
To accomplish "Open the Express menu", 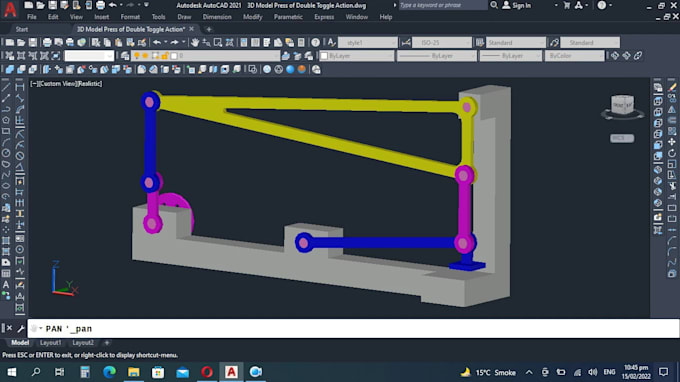I will pos(324,17).
